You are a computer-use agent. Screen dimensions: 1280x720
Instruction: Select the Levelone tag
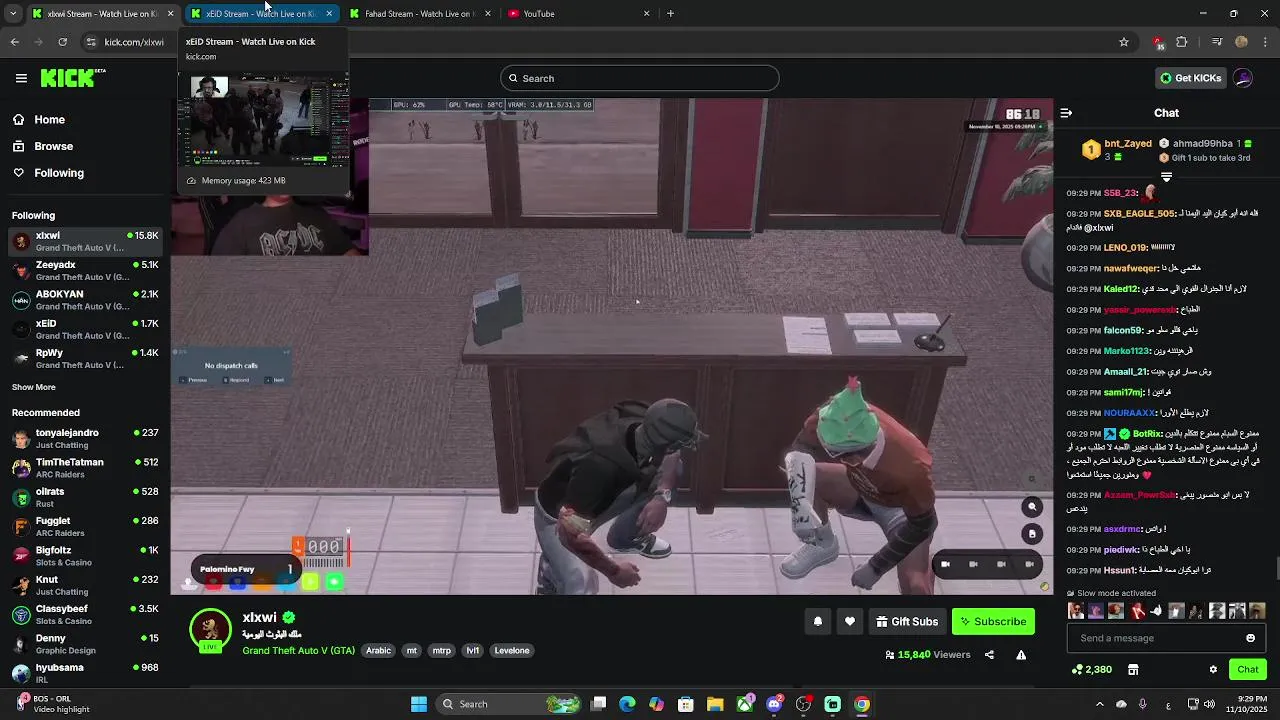pyautogui.click(x=512, y=650)
